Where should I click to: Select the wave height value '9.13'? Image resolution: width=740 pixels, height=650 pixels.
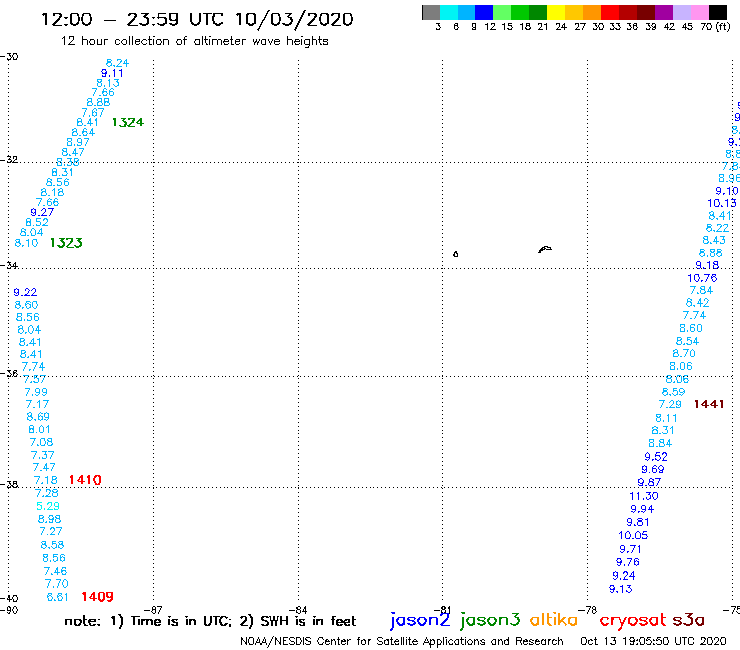click(620, 589)
